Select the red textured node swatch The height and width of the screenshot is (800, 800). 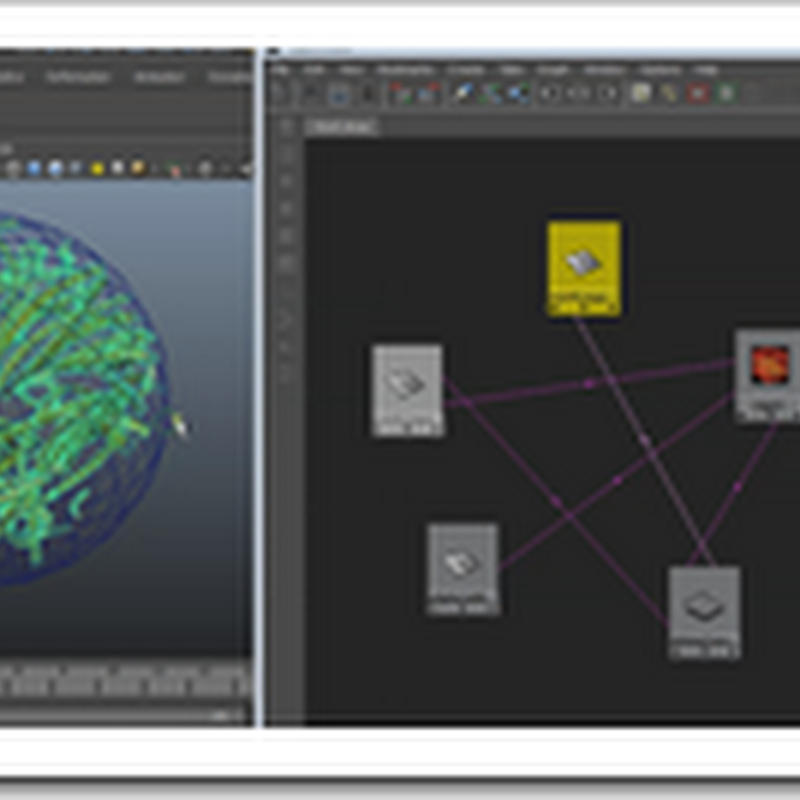(769, 364)
